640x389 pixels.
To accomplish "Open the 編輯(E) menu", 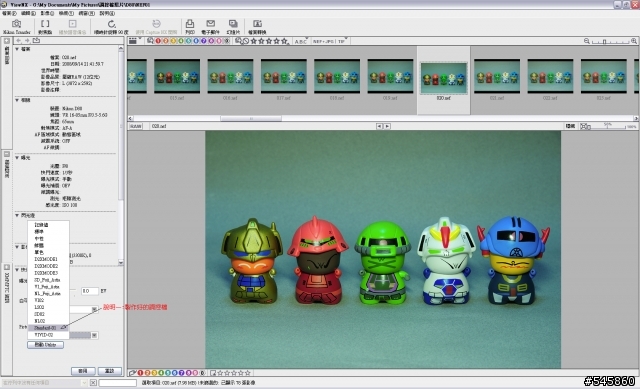I will (28, 13).
